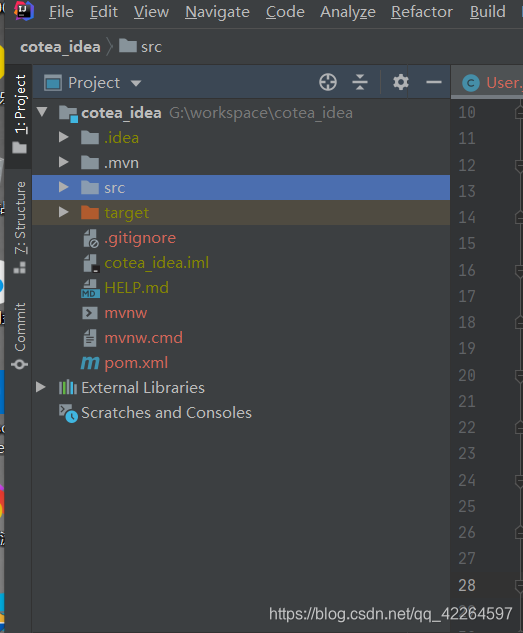Select the pom.xml file

[x=136, y=363]
